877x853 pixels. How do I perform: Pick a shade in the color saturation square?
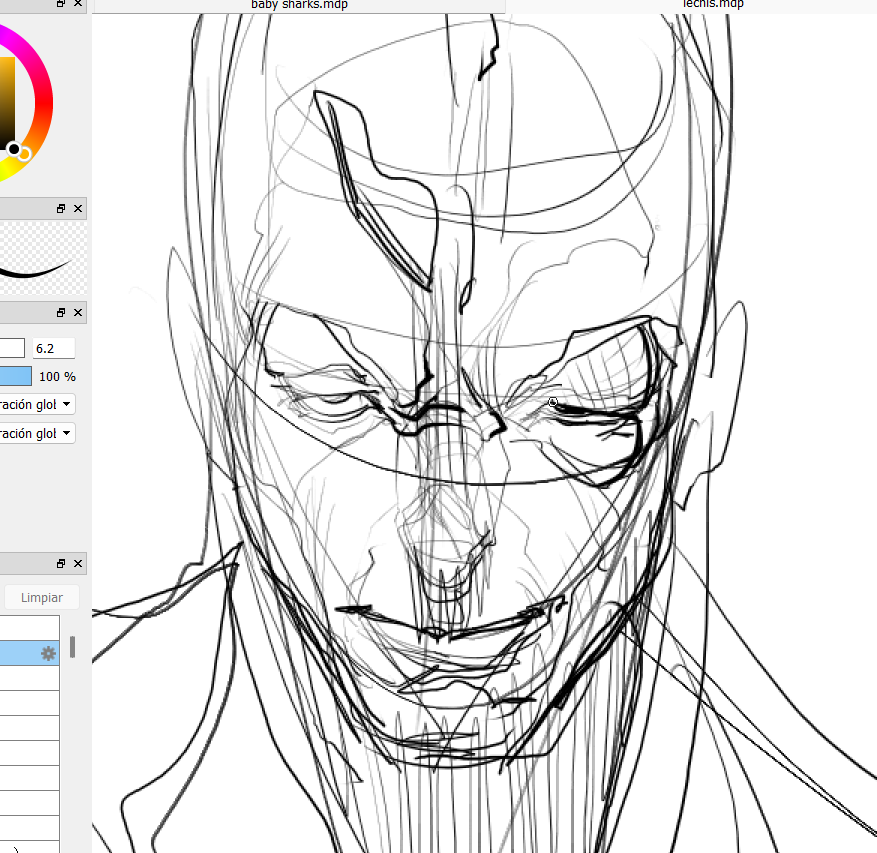coord(7,101)
